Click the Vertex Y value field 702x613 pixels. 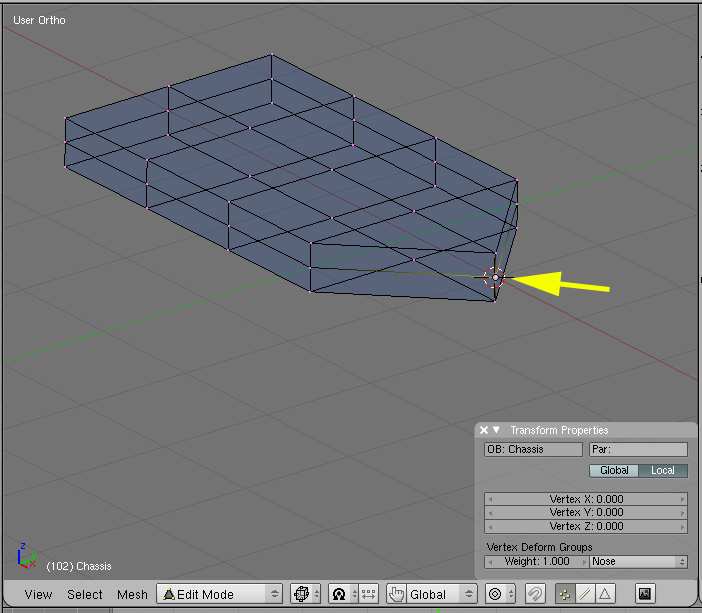[x=586, y=512]
